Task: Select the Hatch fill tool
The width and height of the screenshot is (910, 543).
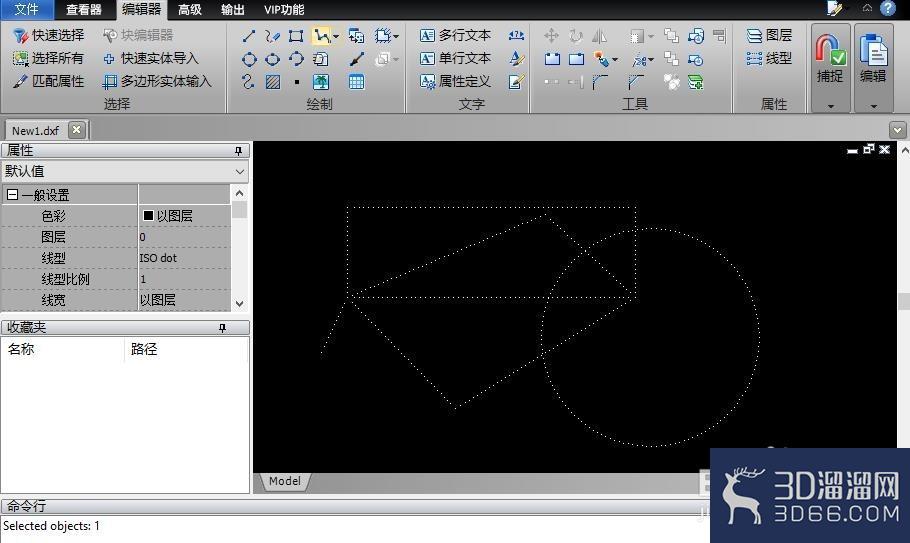Action: 273,82
